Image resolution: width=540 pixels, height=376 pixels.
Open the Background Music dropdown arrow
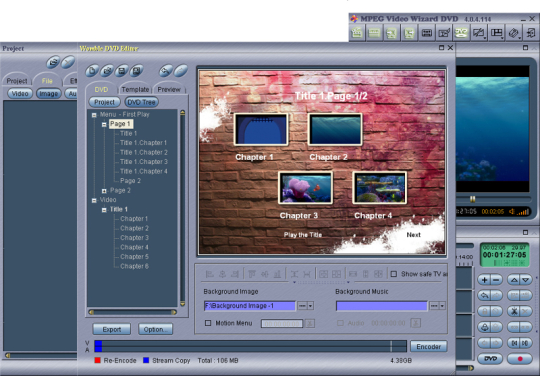[x=442, y=306]
